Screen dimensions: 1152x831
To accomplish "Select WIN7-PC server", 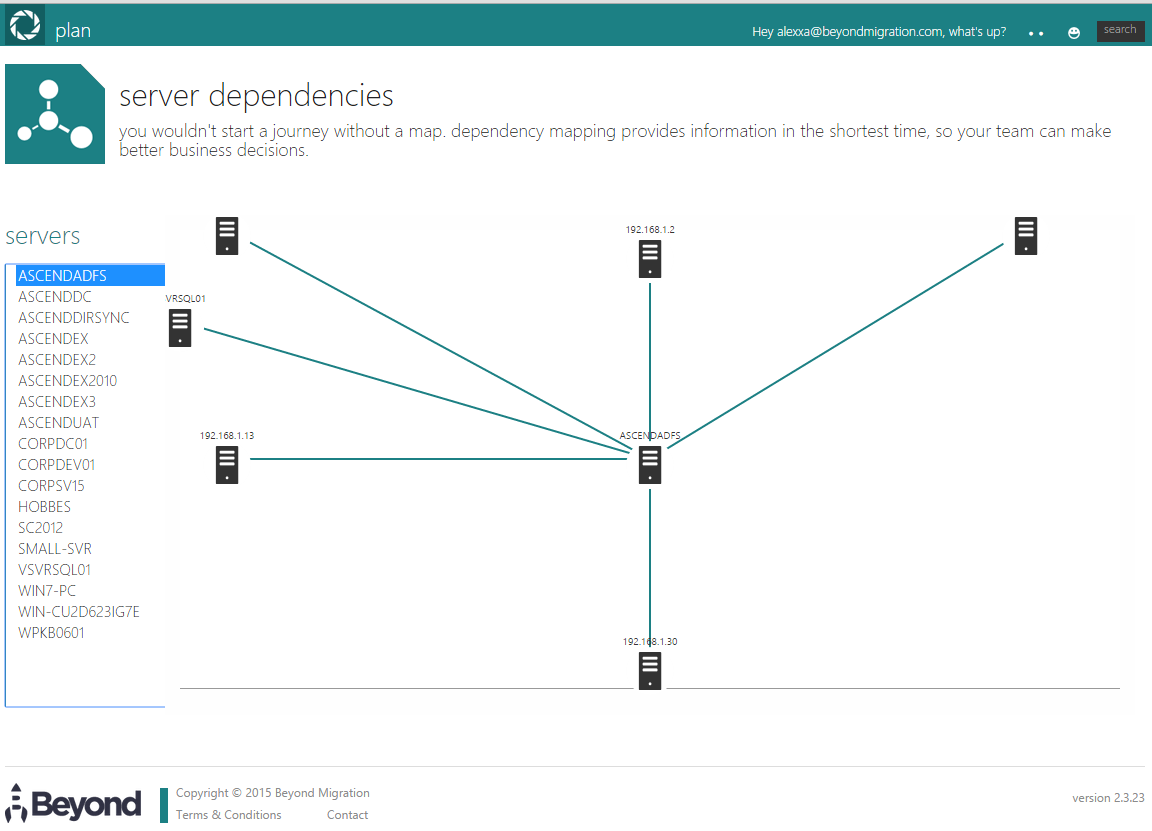I will [47, 591].
